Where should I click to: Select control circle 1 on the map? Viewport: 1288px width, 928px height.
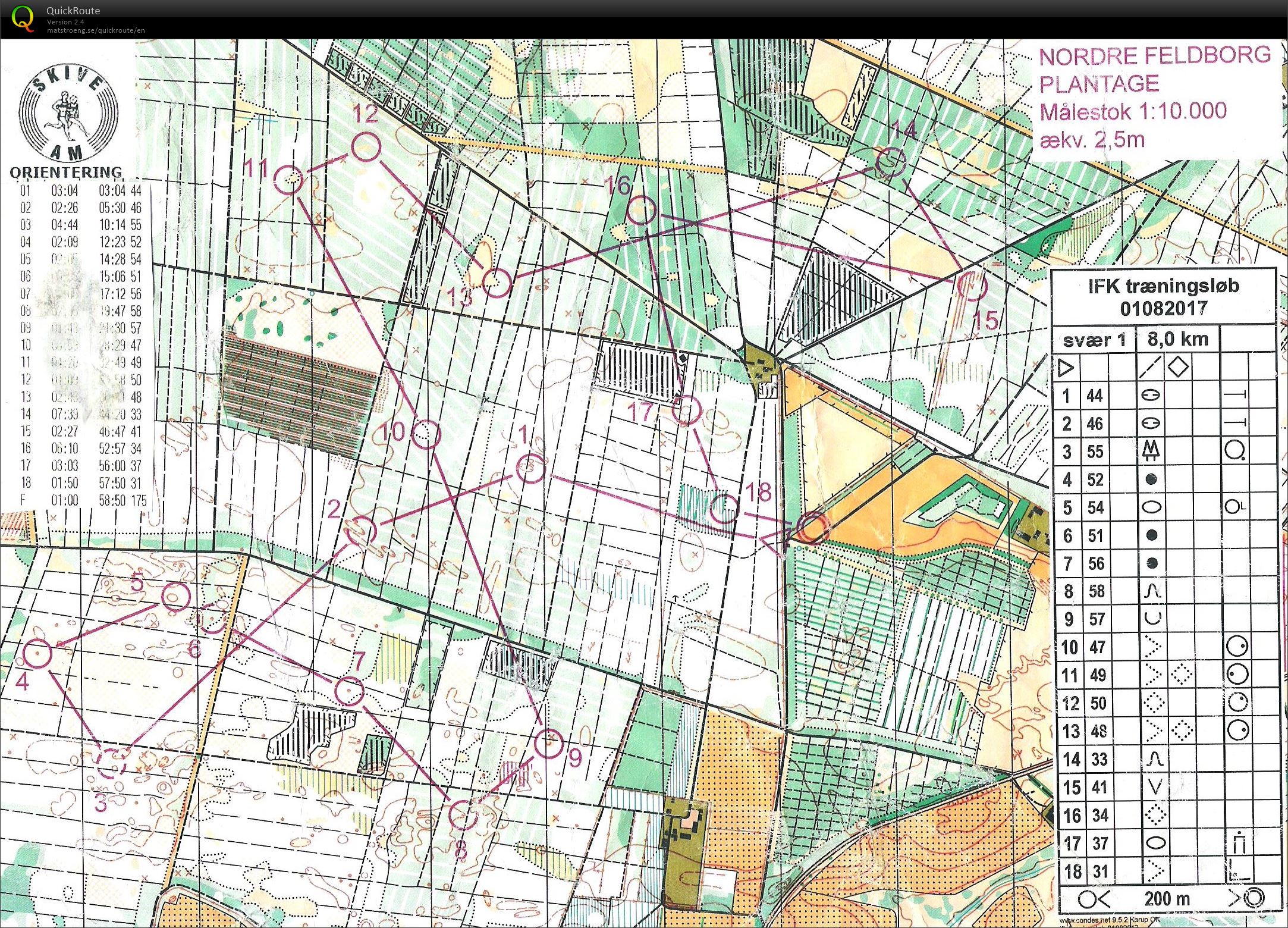530,469
